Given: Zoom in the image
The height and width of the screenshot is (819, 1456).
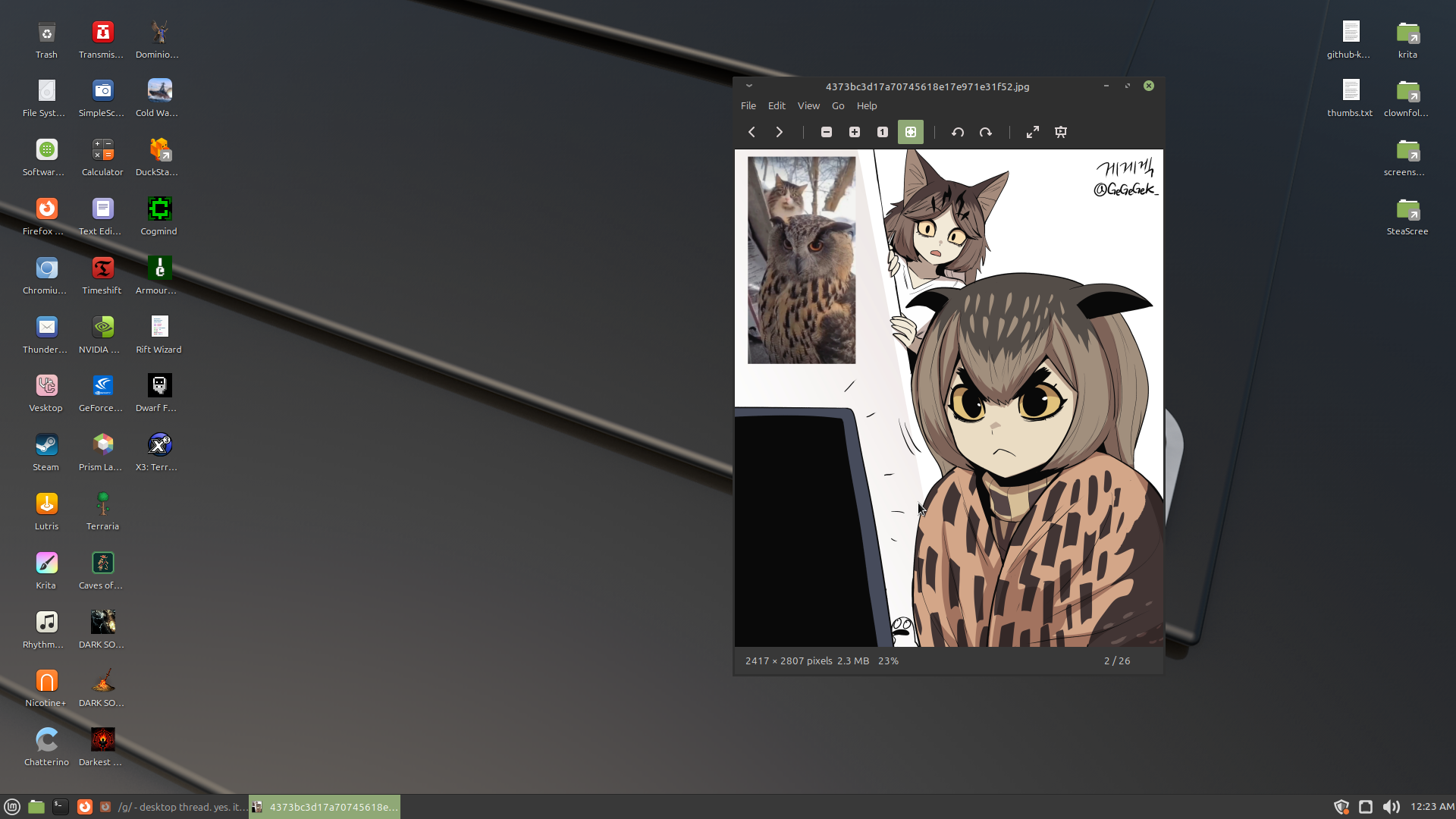Looking at the screenshot, I should (855, 132).
